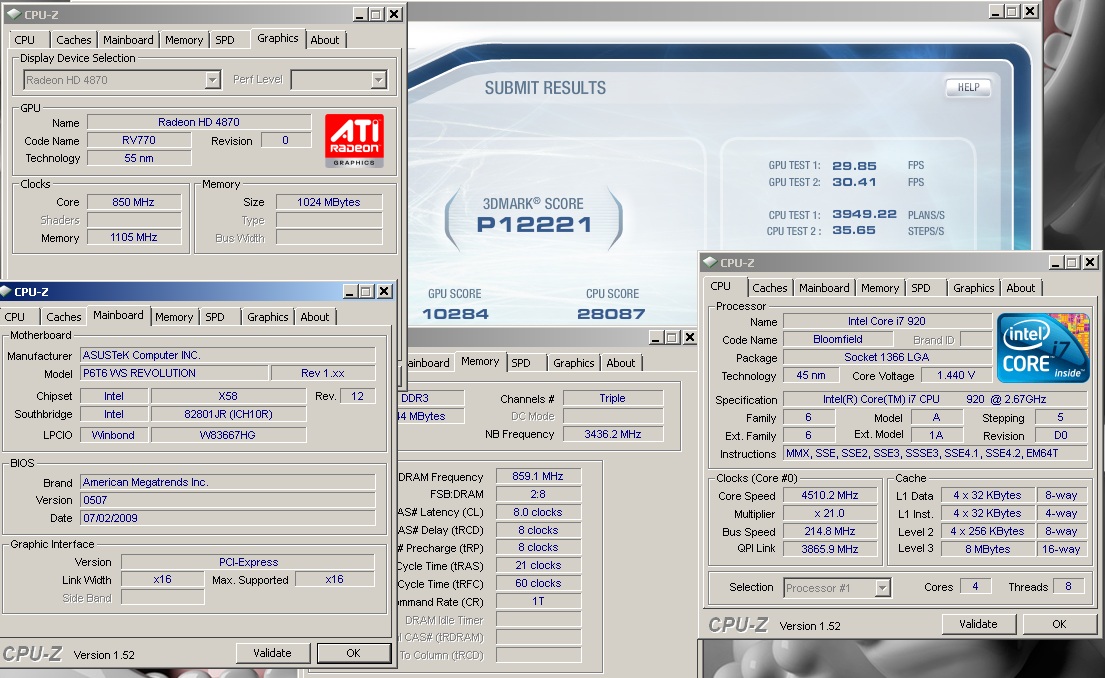This screenshot has width=1105, height=678.
Task: Open the Mainboard tab in the CPU window
Action: (x=824, y=288)
